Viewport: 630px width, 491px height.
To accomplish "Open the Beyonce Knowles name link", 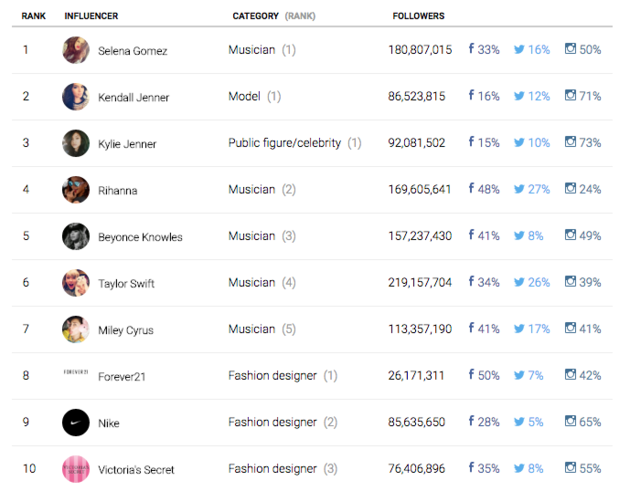I will (140, 237).
